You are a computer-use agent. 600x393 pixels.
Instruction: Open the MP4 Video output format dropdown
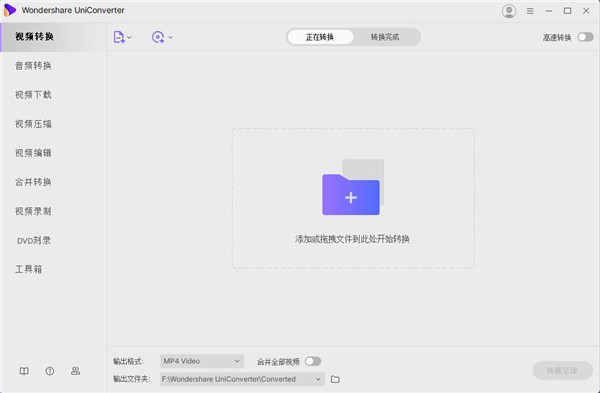(x=202, y=361)
